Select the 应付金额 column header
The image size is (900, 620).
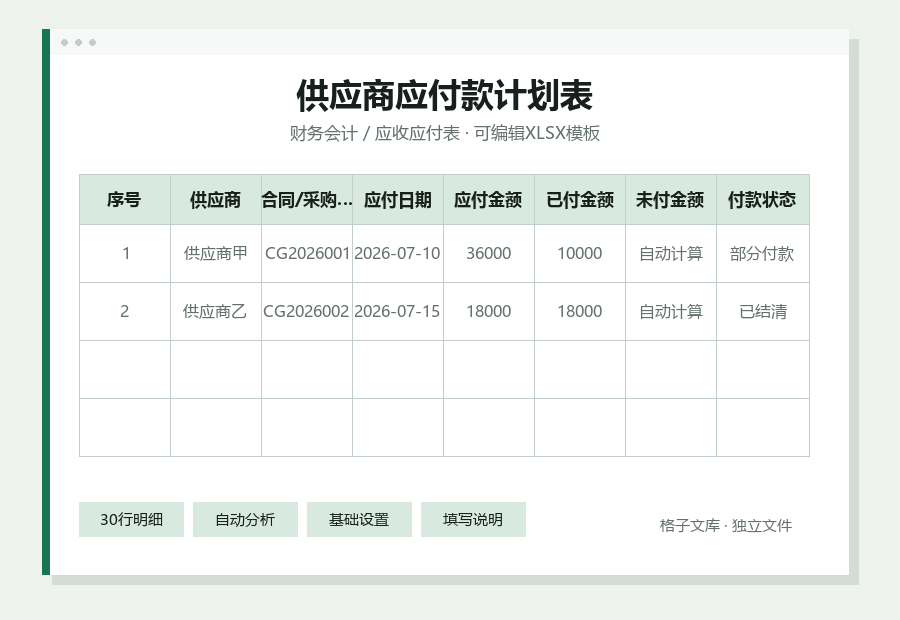pyautogui.click(x=488, y=200)
